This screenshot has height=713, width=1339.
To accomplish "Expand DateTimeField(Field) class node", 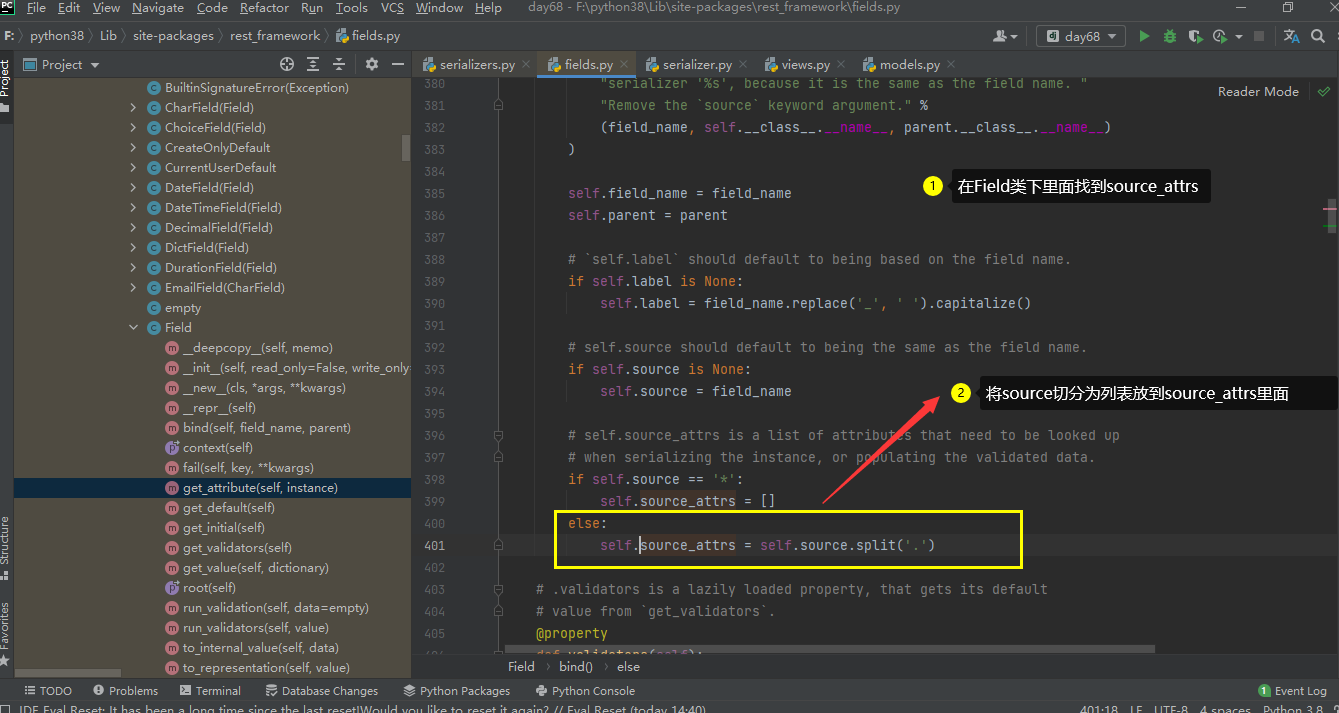I will 133,207.
